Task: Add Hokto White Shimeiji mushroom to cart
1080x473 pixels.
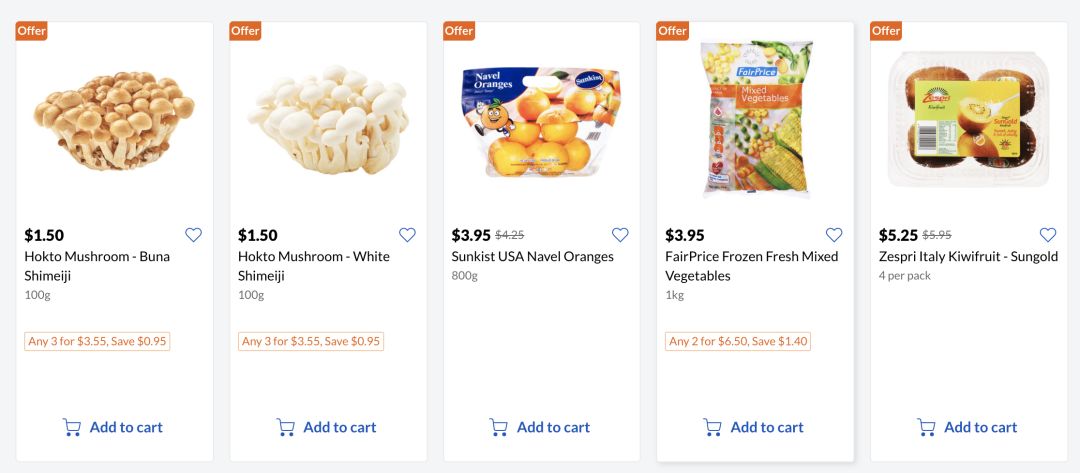Action: pos(327,427)
